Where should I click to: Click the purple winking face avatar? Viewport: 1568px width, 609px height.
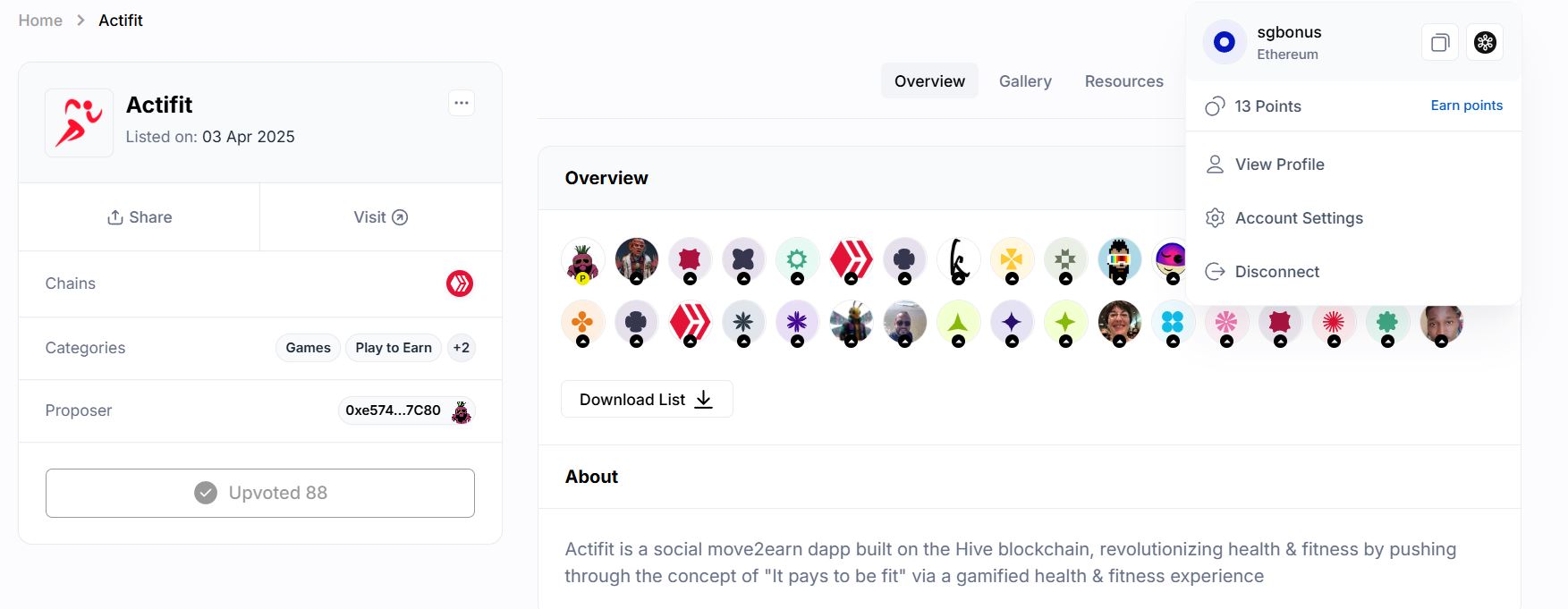1170,261
